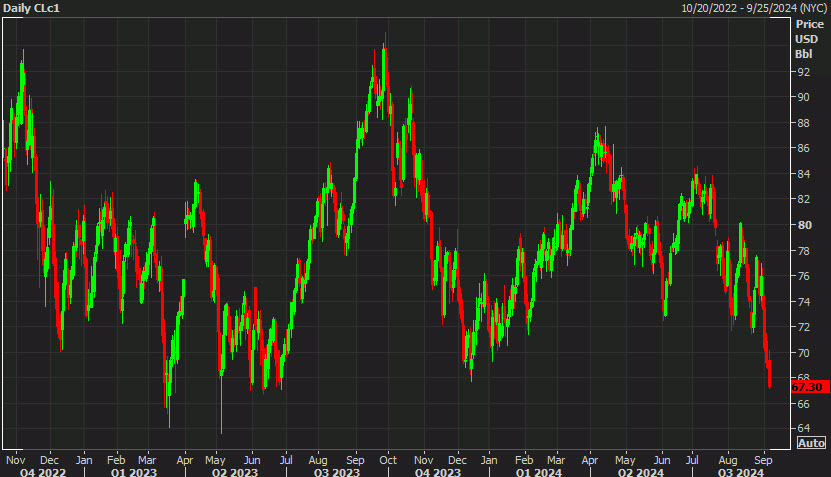Select the 90 price axis label
The image size is (831, 477).
click(x=804, y=98)
